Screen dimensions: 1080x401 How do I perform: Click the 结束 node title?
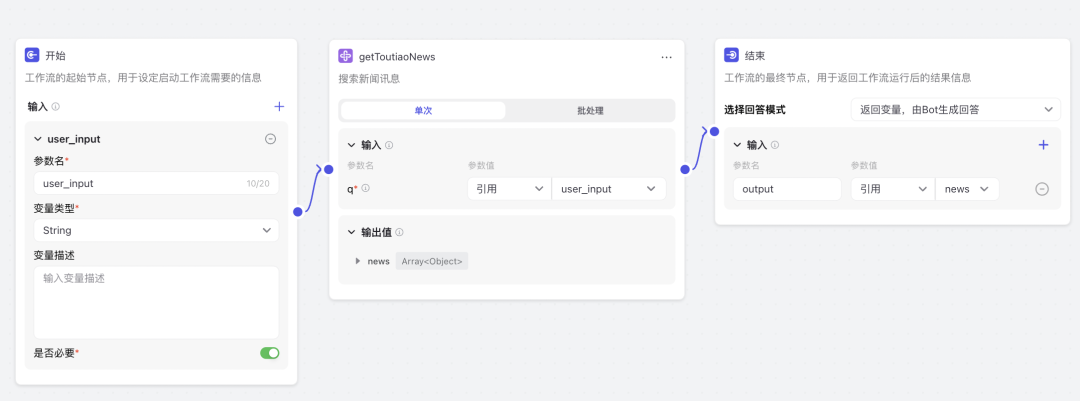(x=755, y=56)
